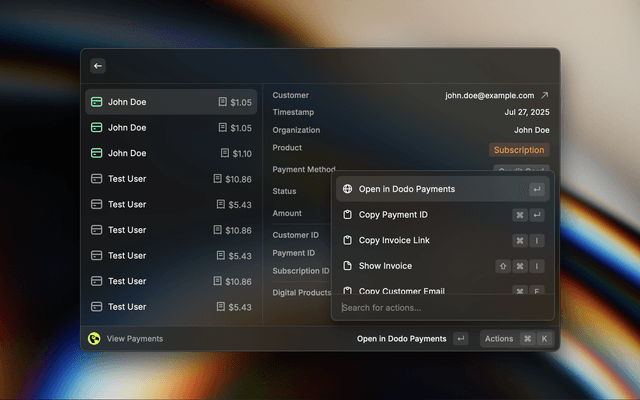This screenshot has height=400, width=640.
Task: Select John Doe payment of $1.10
Action: [171, 153]
